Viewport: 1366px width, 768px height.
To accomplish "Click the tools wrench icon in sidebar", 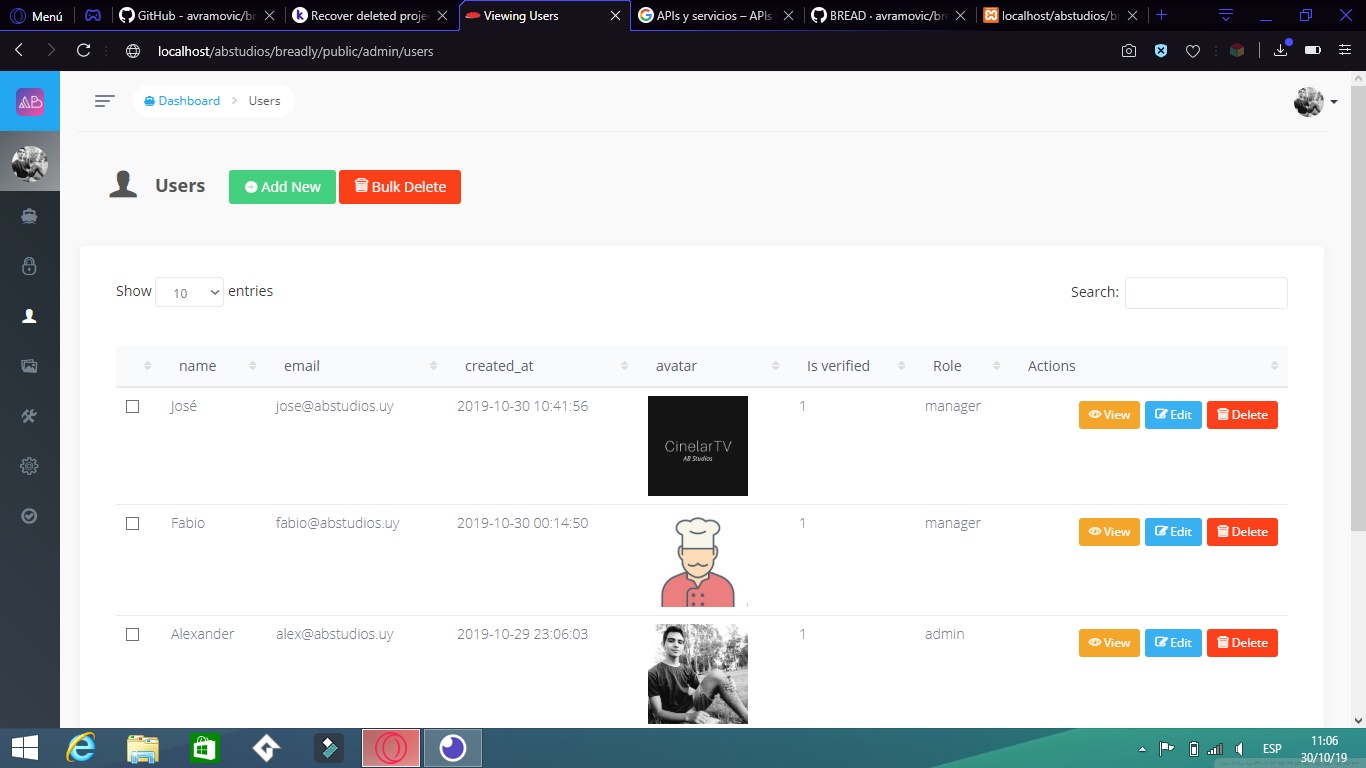I will (29, 416).
